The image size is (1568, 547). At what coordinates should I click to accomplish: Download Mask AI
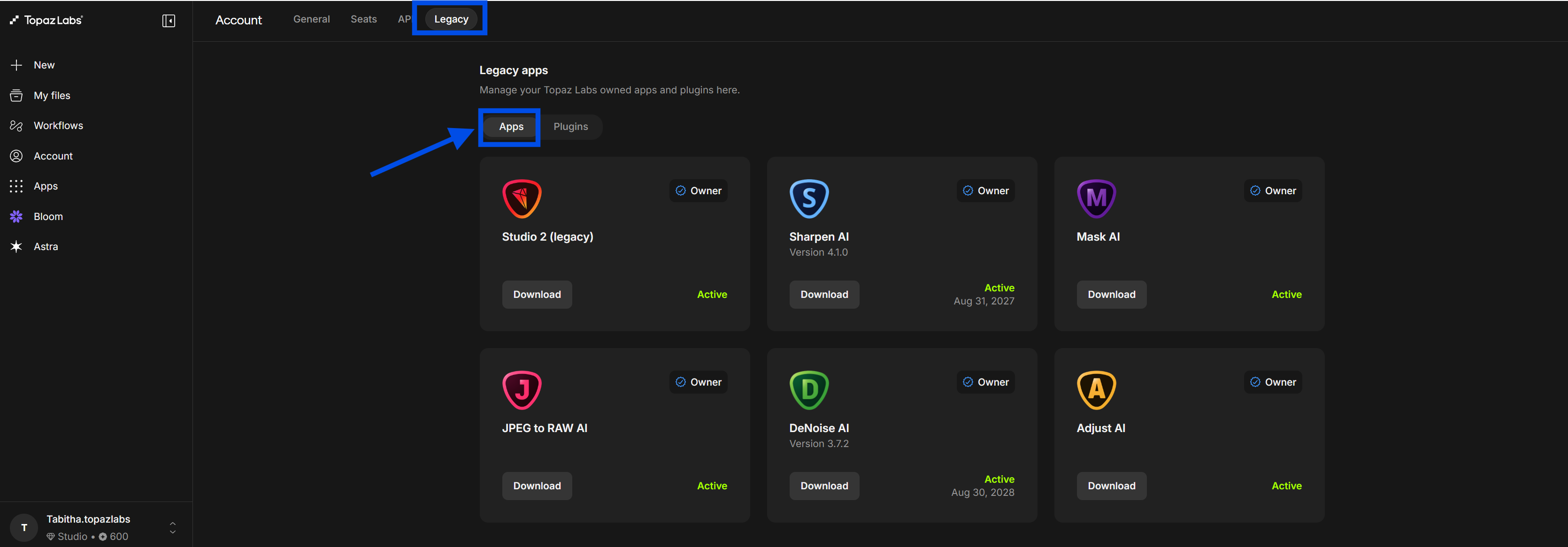tap(1112, 295)
